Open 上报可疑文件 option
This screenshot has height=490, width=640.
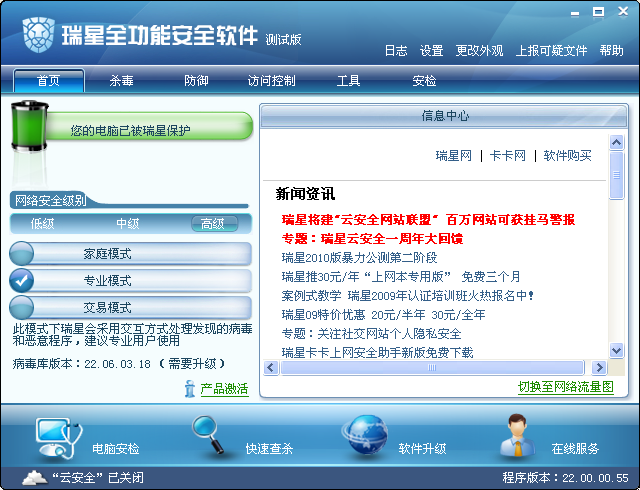pos(551,51)
